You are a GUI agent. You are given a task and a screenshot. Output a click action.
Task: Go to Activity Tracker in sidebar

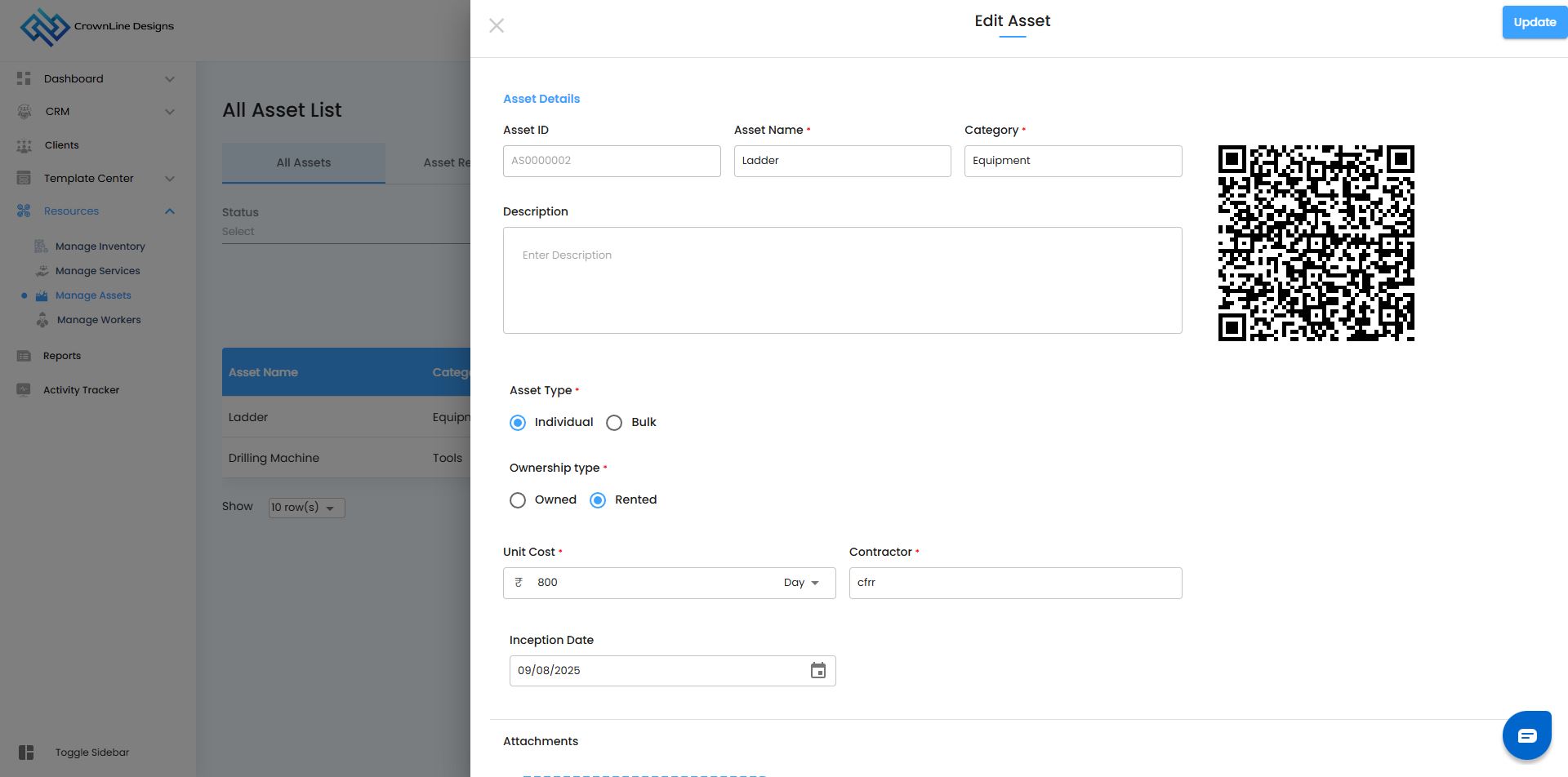(82, 390)
